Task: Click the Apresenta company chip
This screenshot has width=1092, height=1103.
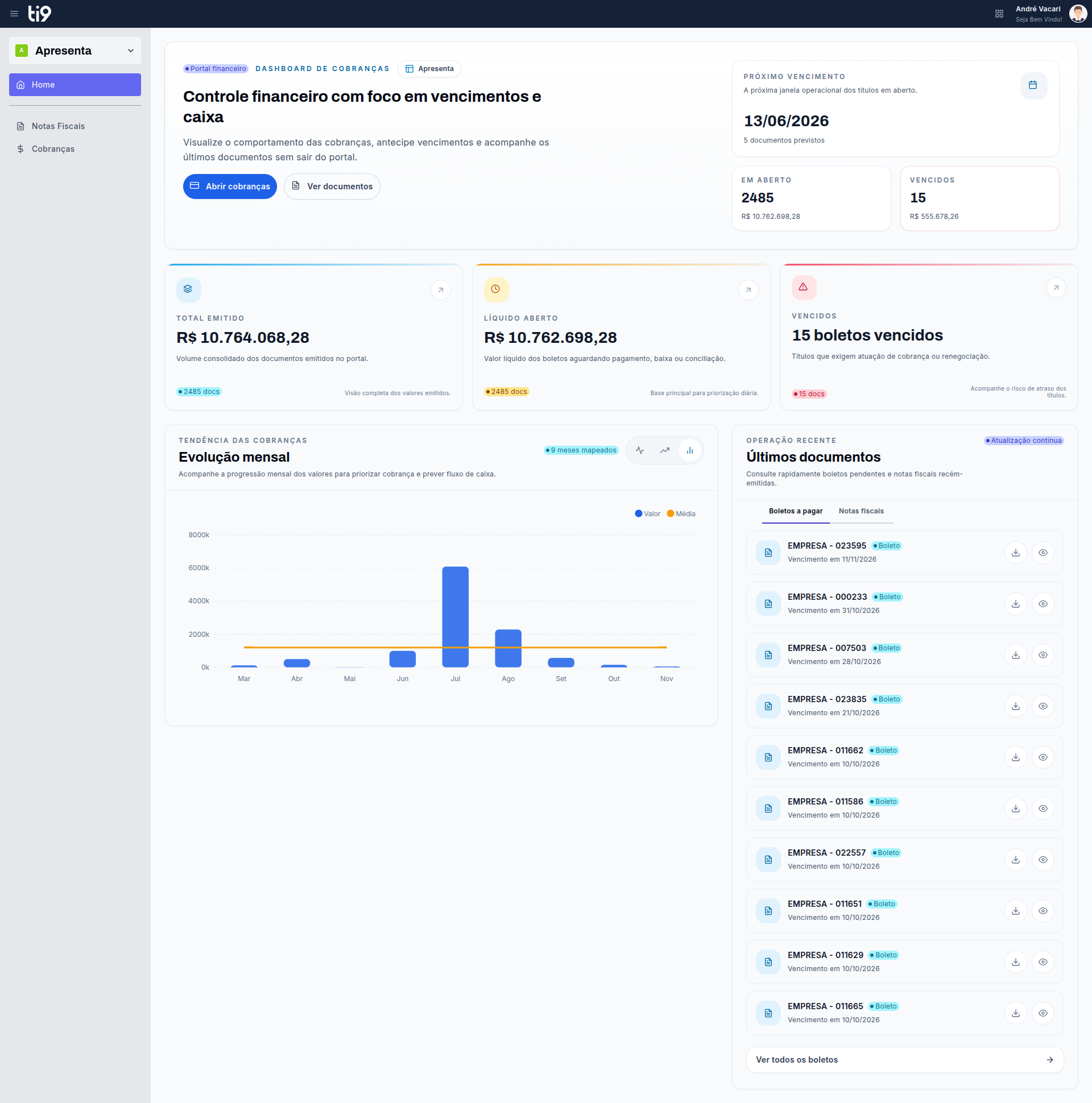Action: tap(429, 68)
